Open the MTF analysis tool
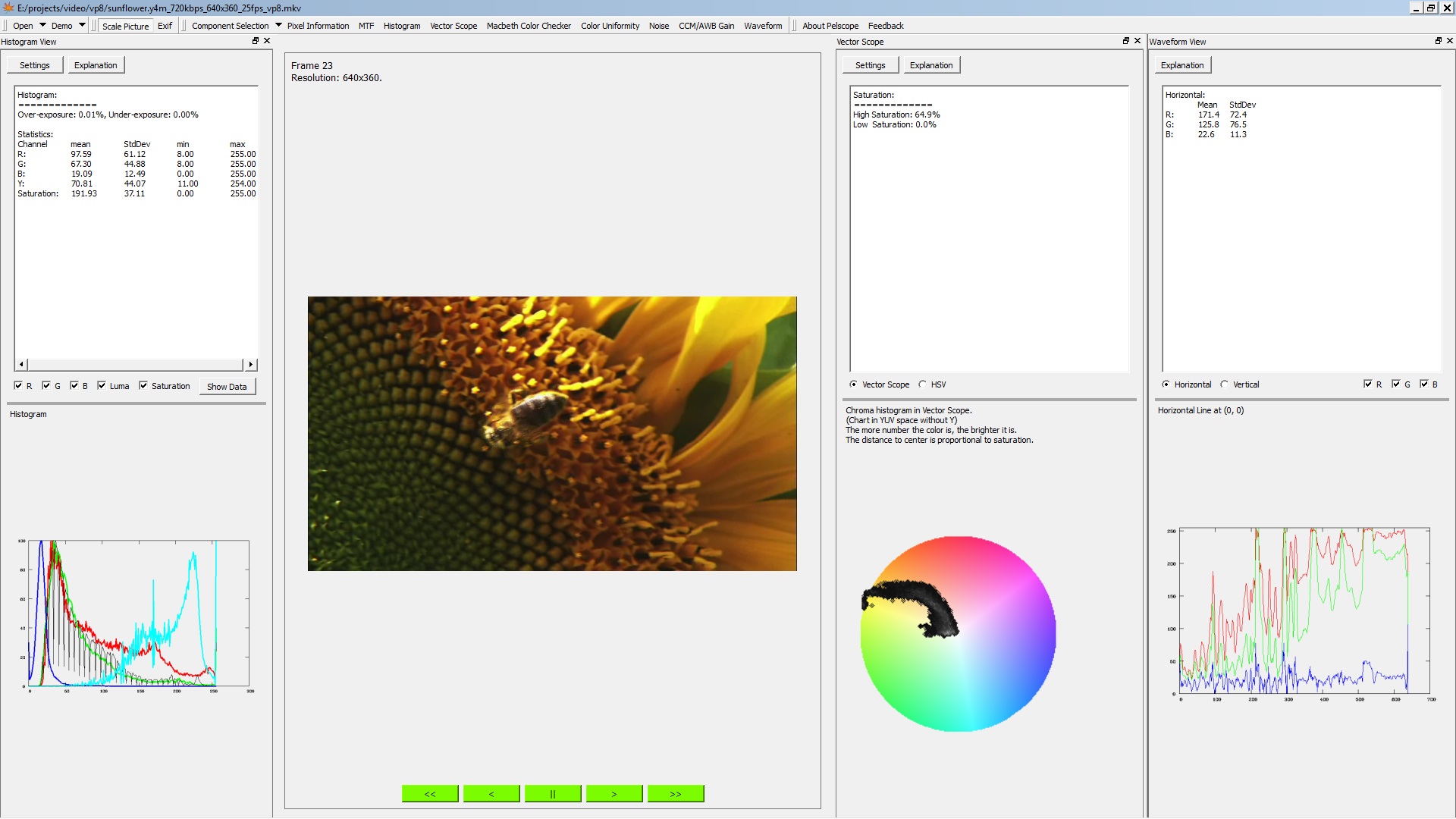 coord(366,25)
